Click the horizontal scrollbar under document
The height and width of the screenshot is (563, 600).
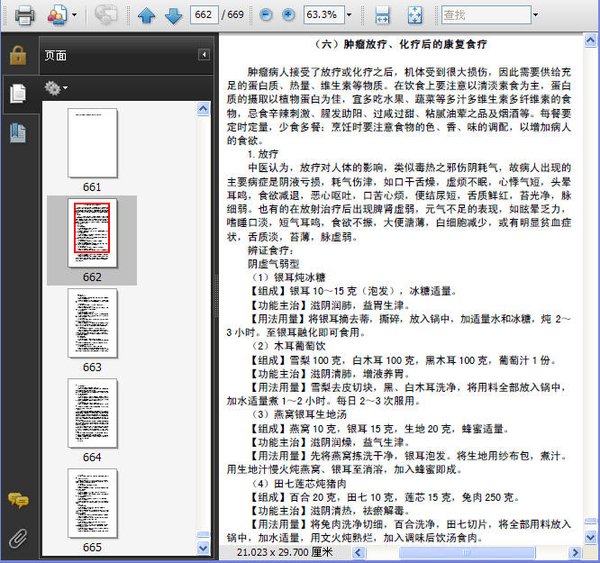click(466, 552)
